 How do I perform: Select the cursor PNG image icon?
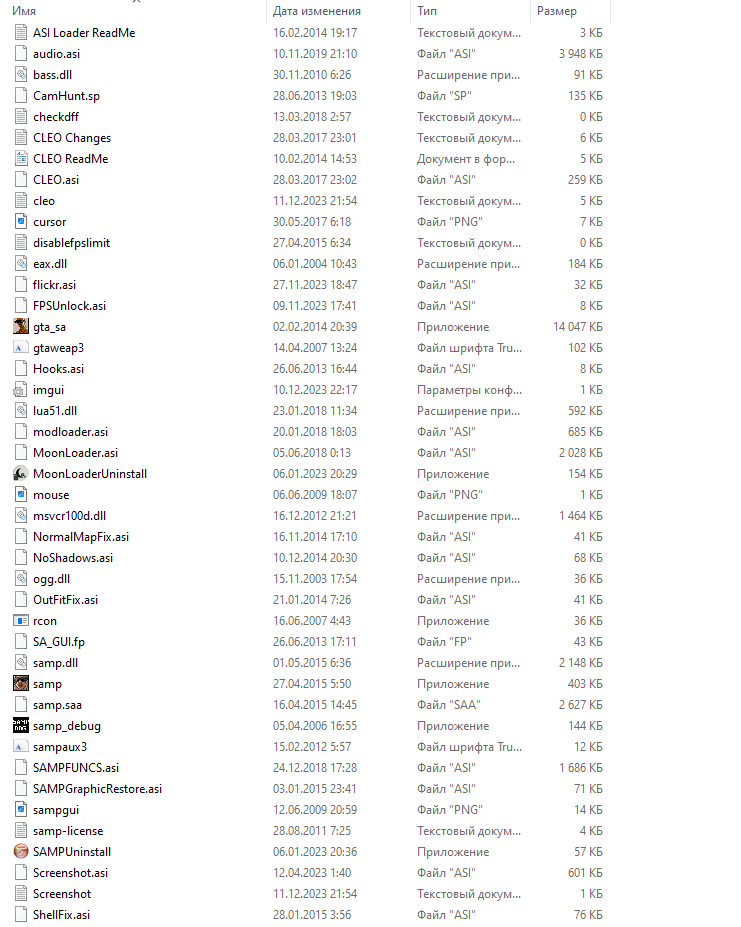click(x=21, y=222)
